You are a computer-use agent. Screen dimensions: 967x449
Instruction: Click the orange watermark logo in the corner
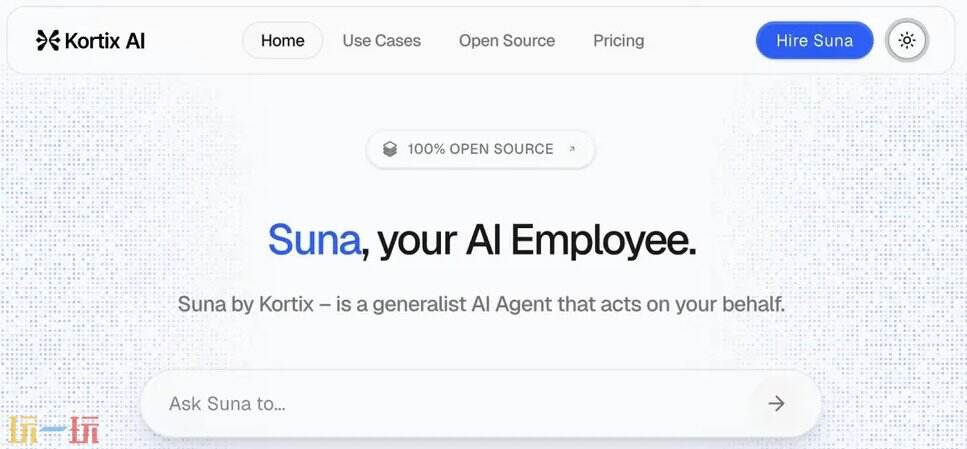[x=54, y=430]
